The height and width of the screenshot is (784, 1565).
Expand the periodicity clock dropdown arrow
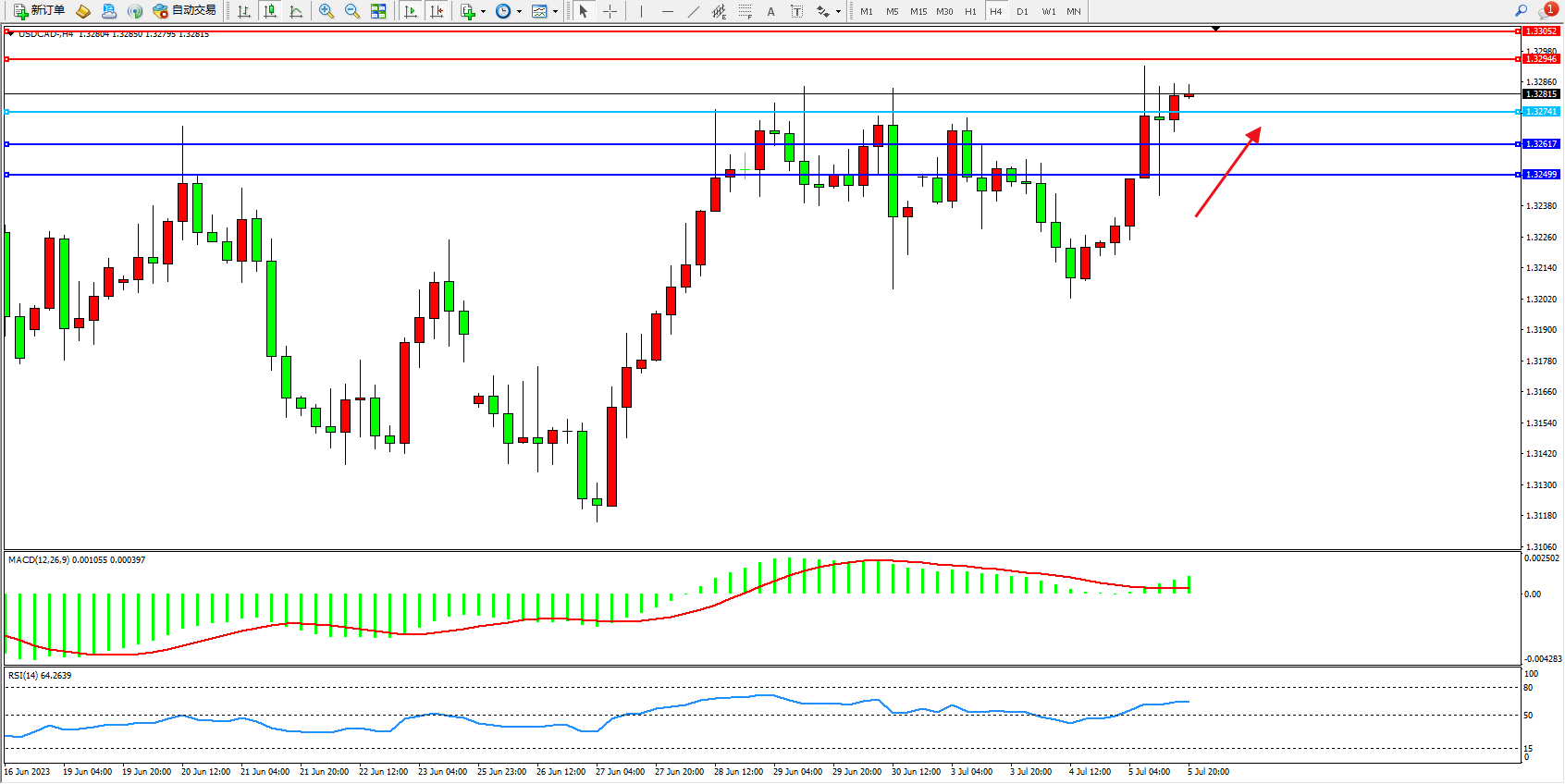click(x=519, y=12)
